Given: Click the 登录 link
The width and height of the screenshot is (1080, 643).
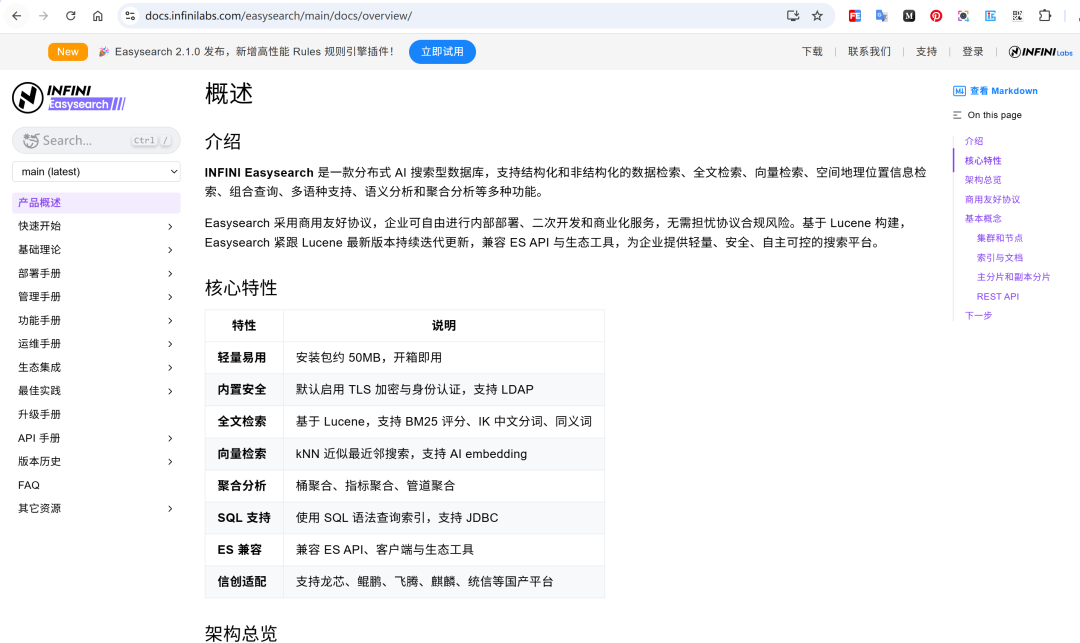Looking at the screenshot, I should click(973, 52).
